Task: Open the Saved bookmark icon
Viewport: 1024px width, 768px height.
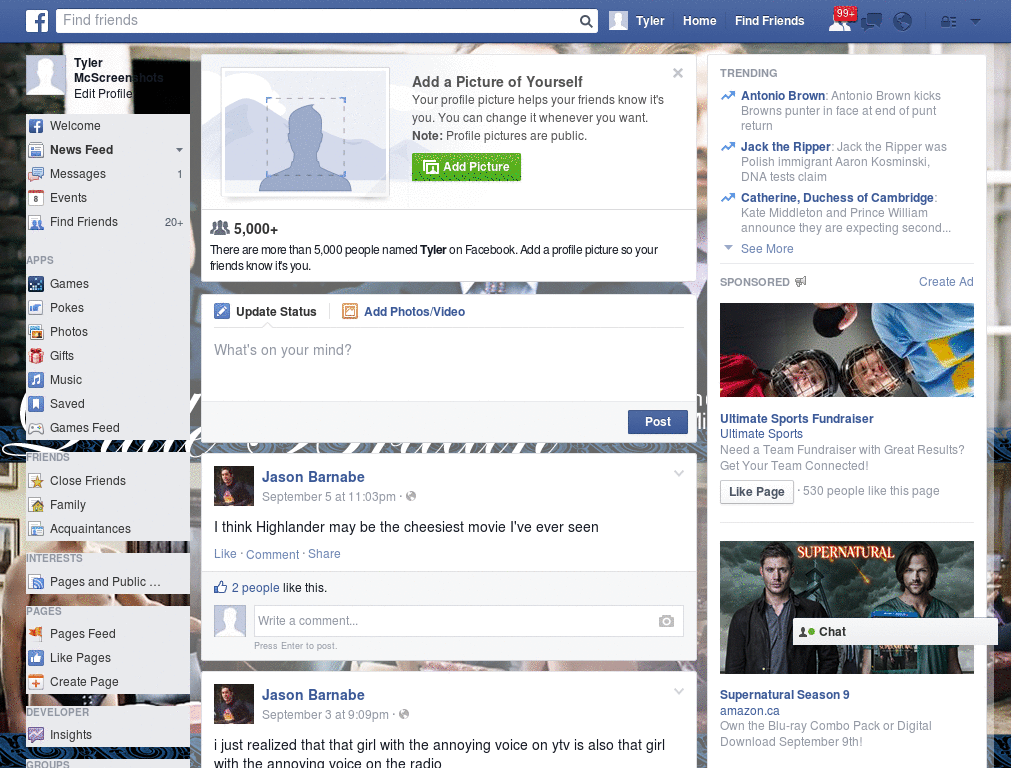Action: tap(36, 404)
